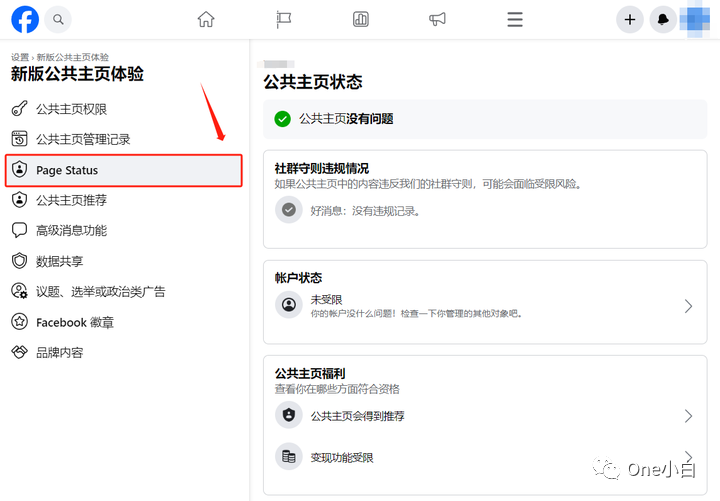Click the shield icon beside Page Status
The image size is (720, 501).
(x=19, y=169)
